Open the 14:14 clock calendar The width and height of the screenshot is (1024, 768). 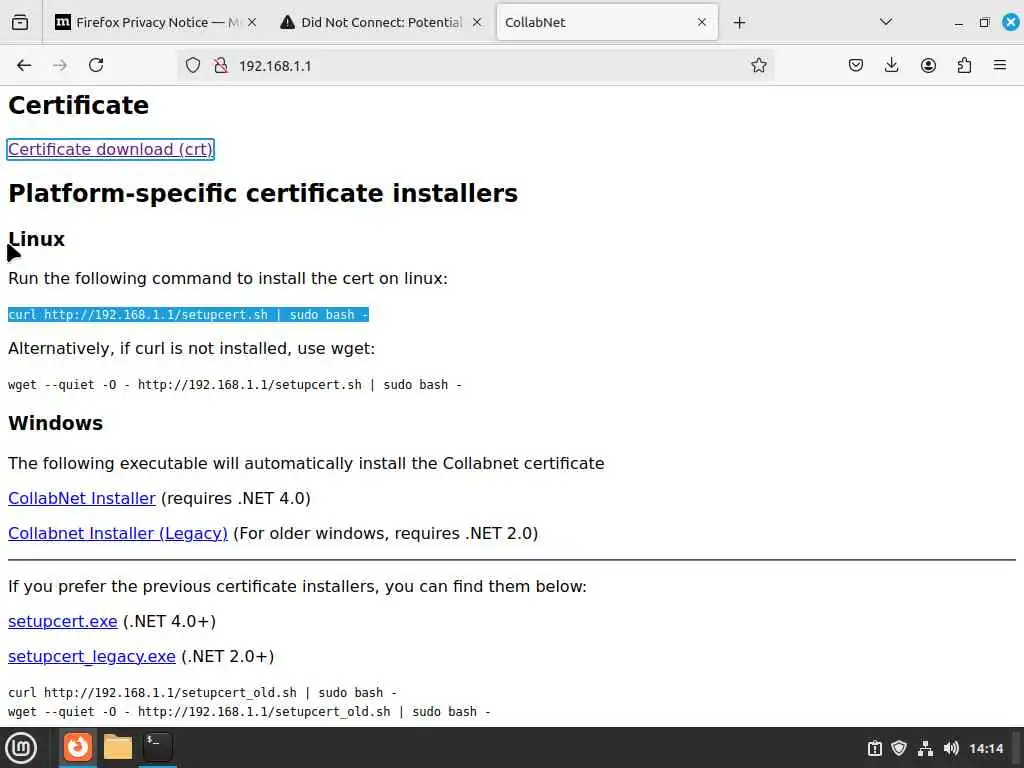point(986,748)
